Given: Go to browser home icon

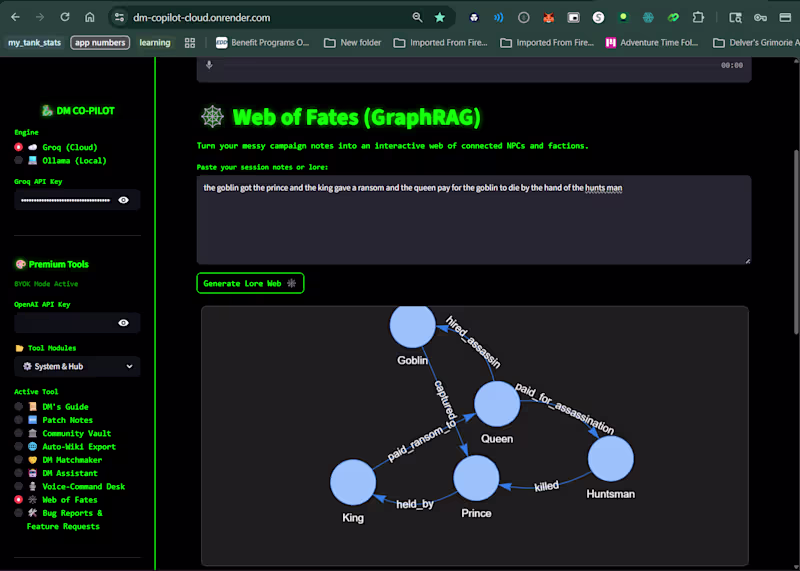Looking at the screenshot, I should click(90, 17).
